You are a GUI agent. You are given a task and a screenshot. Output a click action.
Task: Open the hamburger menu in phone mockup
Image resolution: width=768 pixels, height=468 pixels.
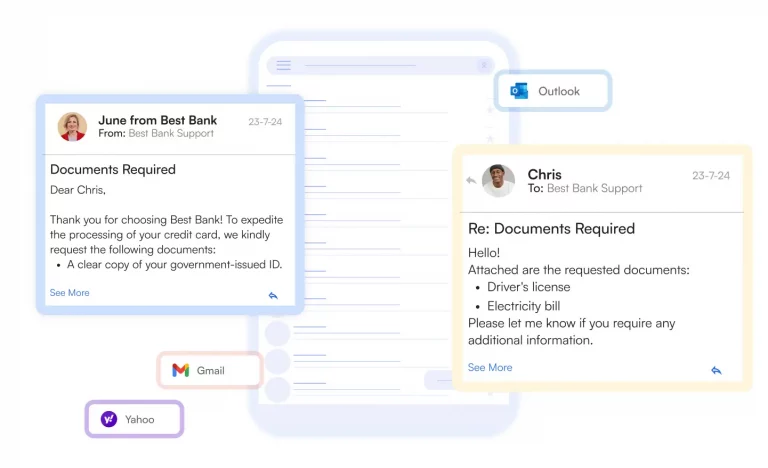tap(284, 65)
